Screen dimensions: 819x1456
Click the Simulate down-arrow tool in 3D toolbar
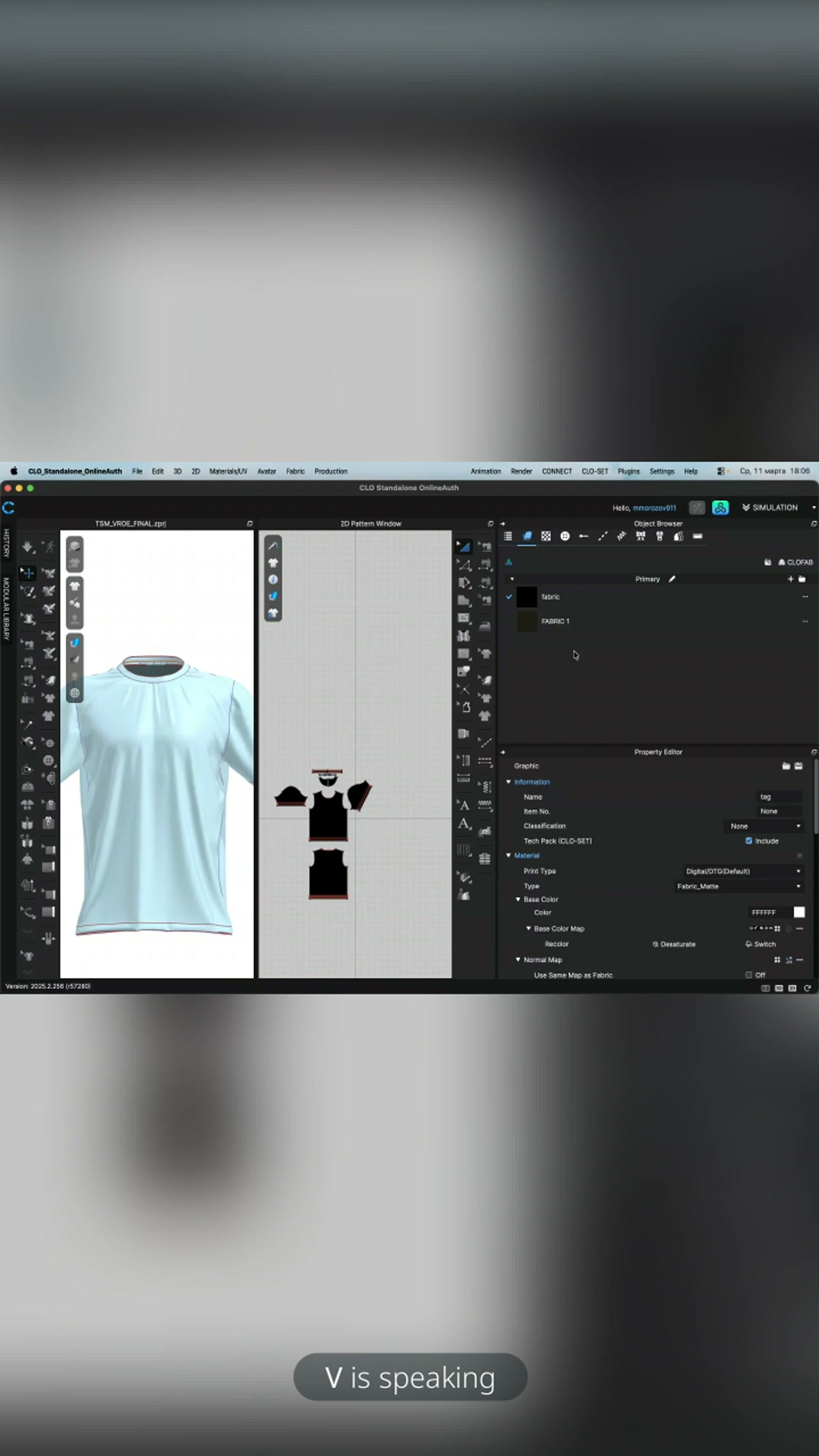pos(27,547)
